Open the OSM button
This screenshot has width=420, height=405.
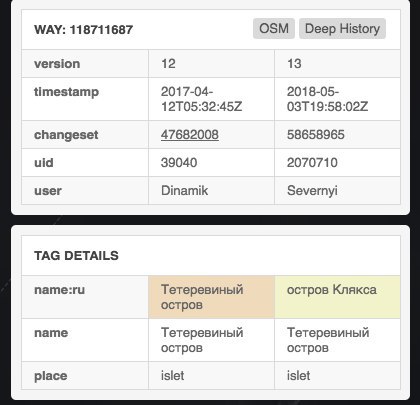(x=274, y=29)
